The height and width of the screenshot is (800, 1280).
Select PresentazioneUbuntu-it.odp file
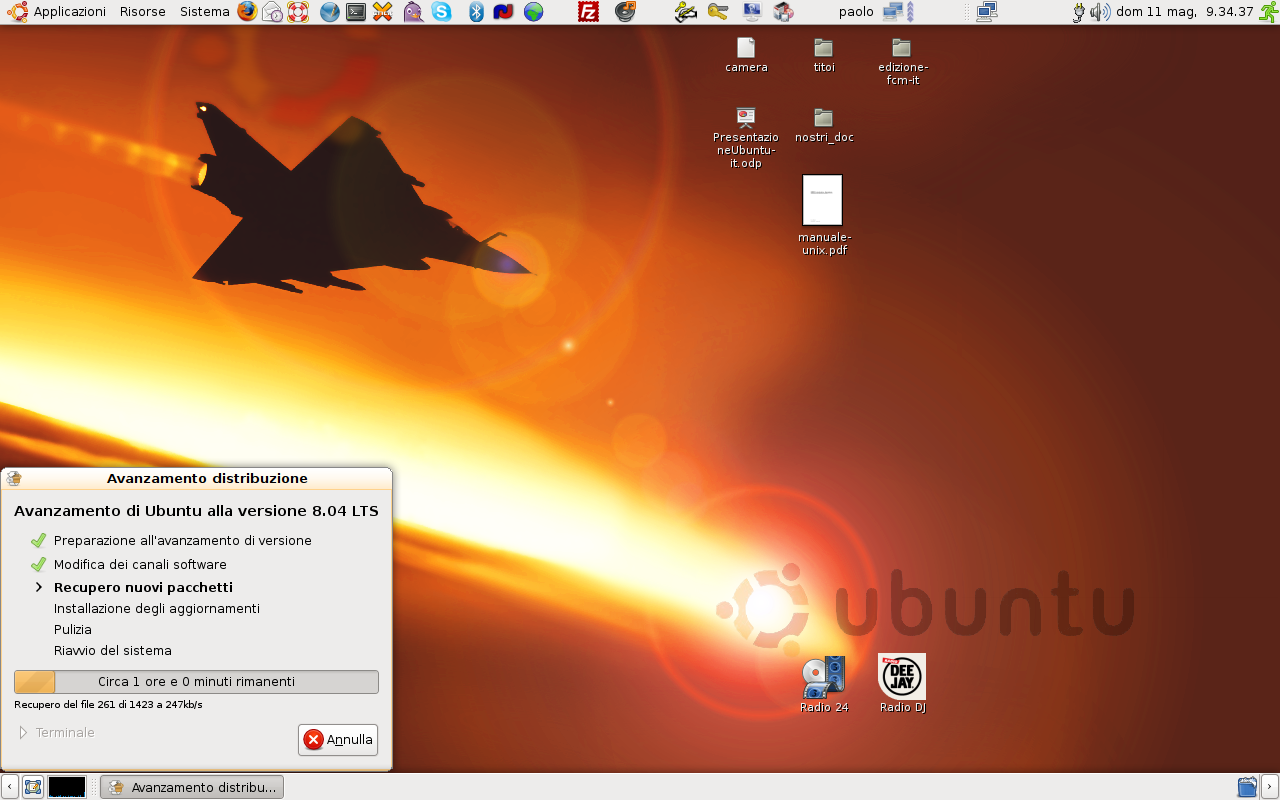(x=745, y=138)
